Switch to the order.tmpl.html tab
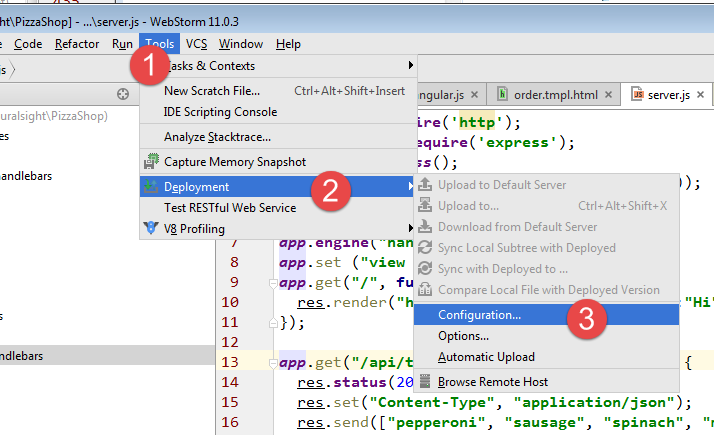 556,95
